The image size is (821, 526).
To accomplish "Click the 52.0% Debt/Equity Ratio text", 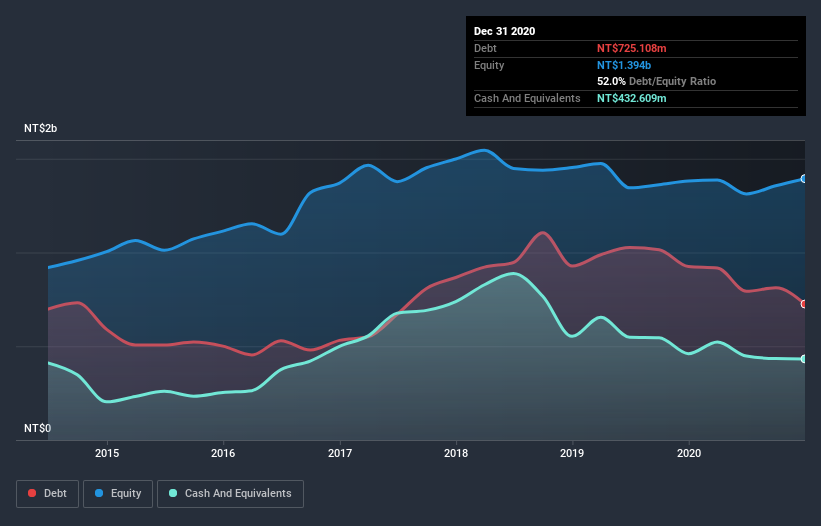I will click(657, 81).
